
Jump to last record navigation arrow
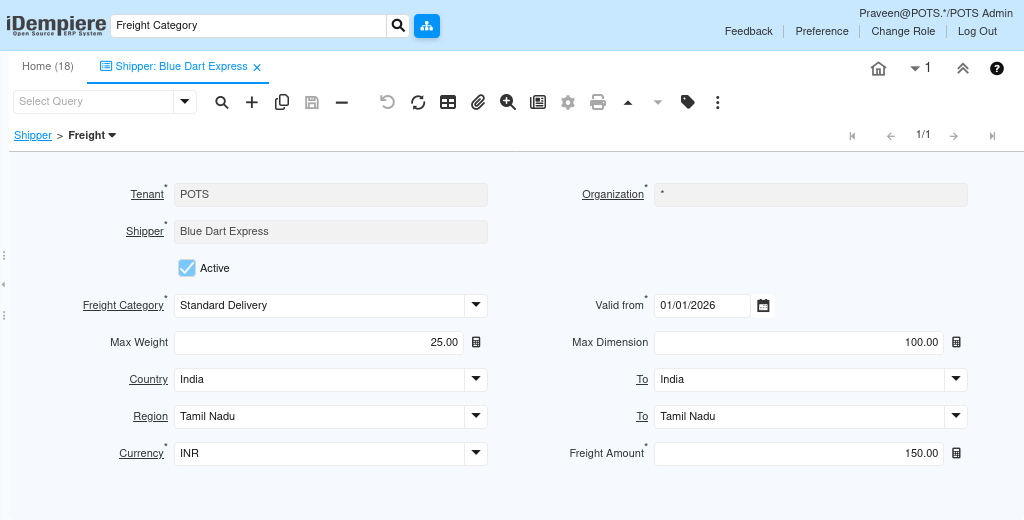point(993,136)
